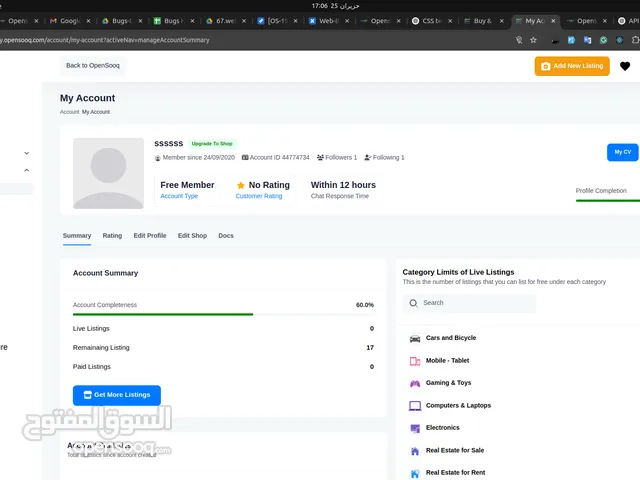Click the Member since person icon

(158, 158)
